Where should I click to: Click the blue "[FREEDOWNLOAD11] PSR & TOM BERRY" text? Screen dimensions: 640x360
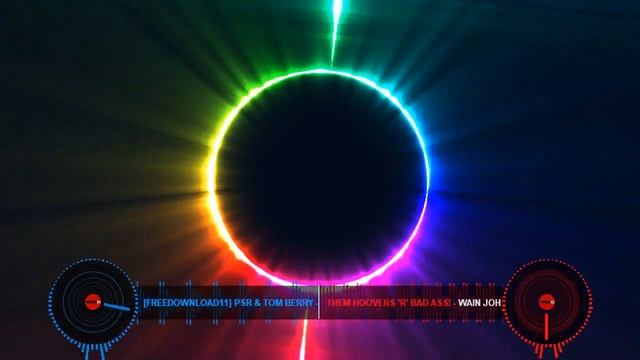tap(228, 303)
